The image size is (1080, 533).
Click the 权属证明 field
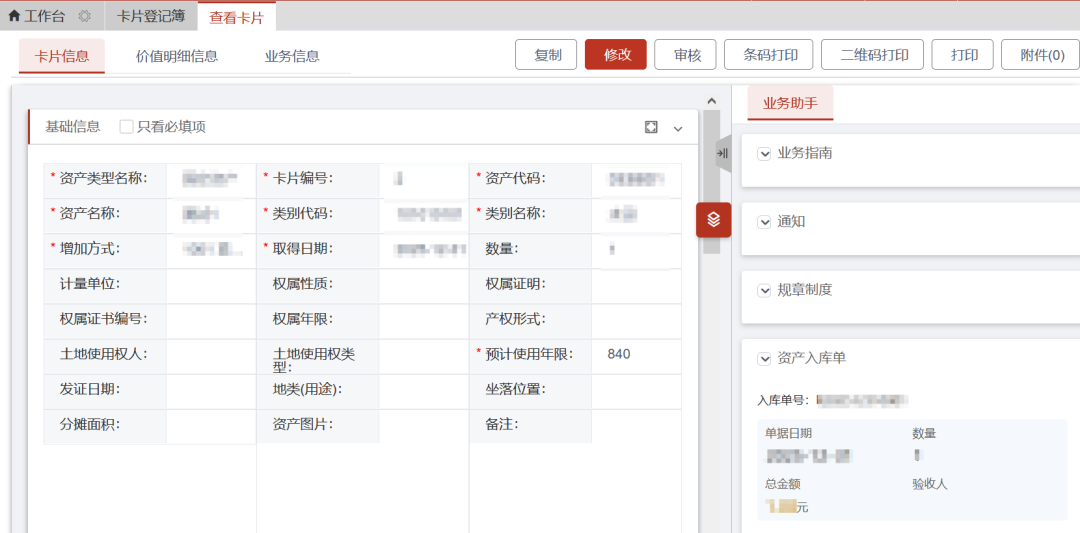point(636,286)
